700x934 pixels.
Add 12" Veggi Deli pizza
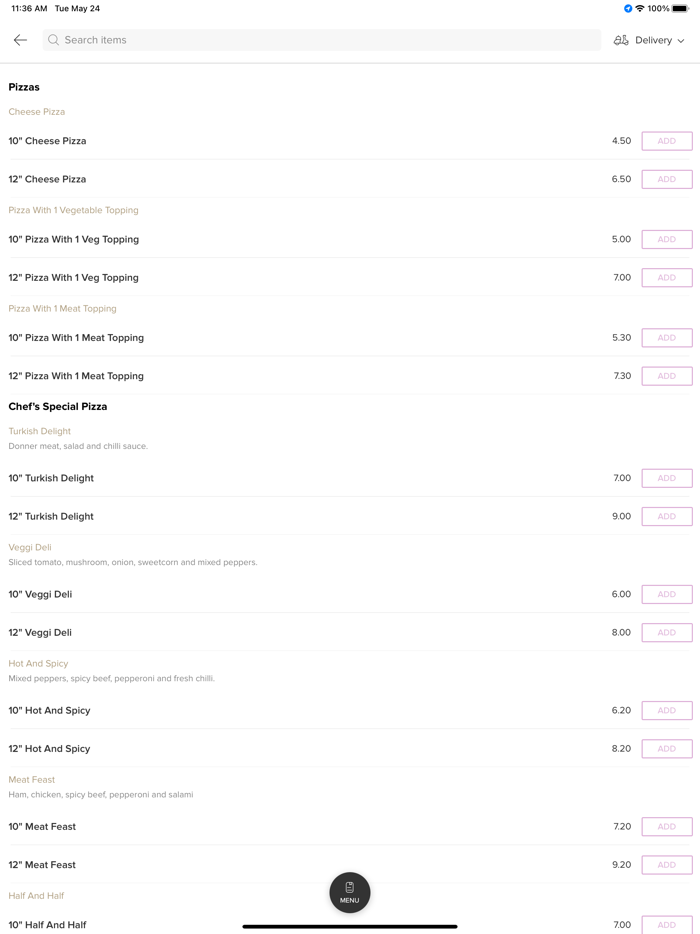coord(666,632)
